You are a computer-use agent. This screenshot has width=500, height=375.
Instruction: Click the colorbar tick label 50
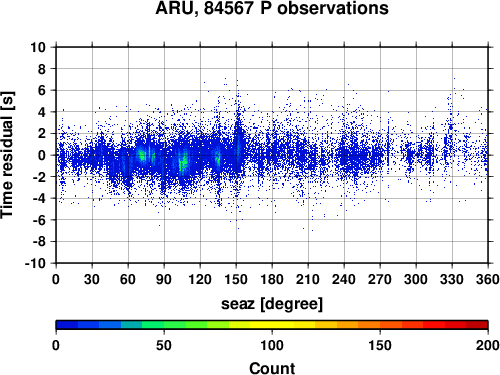pos(164,345)
